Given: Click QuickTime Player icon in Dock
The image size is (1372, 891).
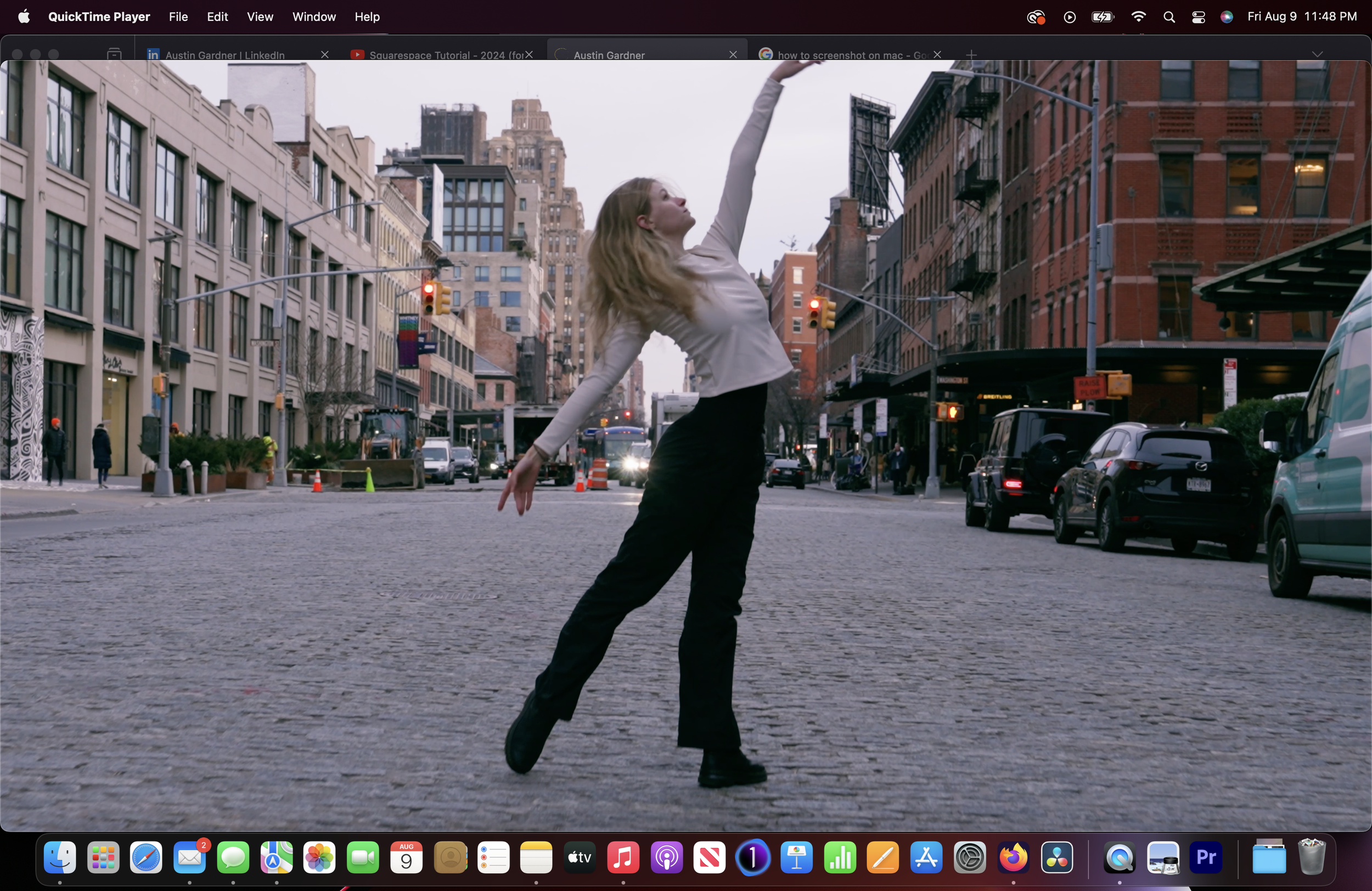Looking at the screenshot, I should click(x=1119, y=858).
